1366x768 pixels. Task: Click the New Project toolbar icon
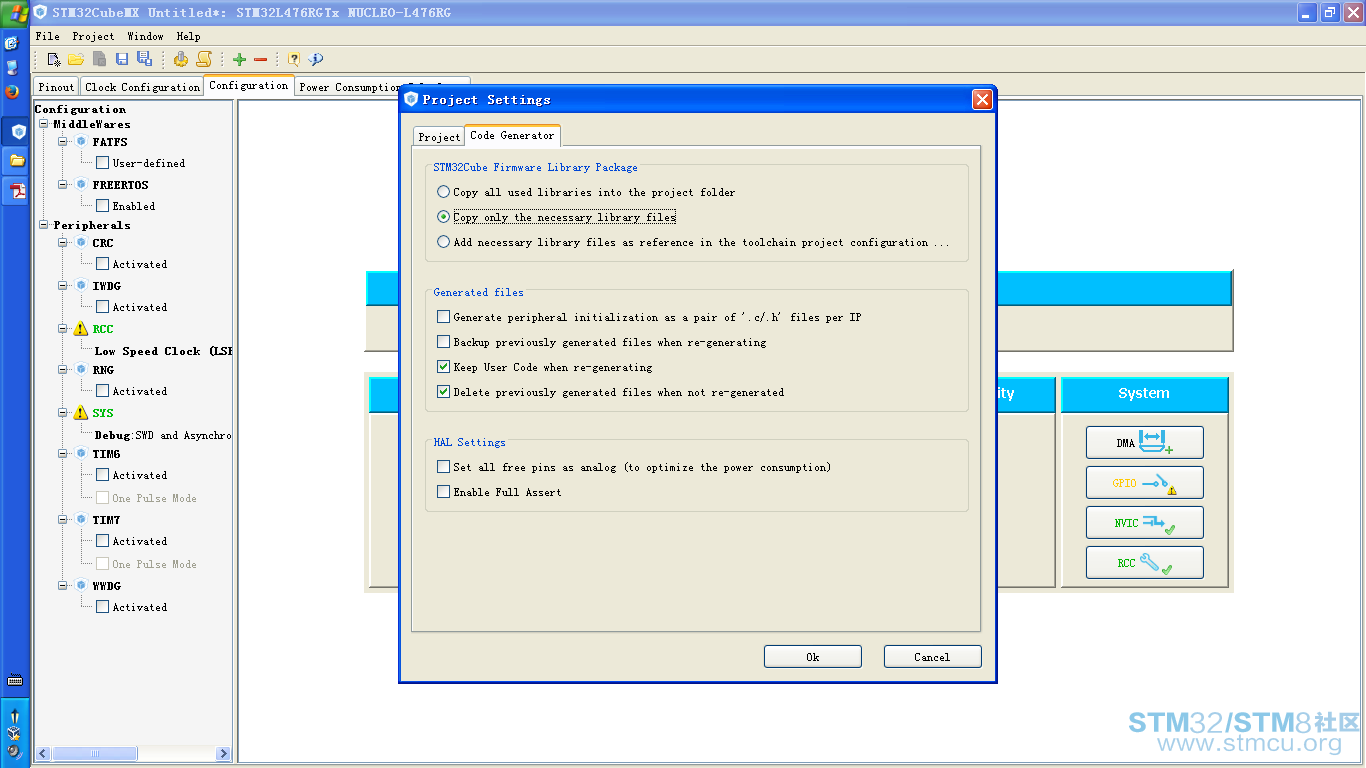point(54,59)
